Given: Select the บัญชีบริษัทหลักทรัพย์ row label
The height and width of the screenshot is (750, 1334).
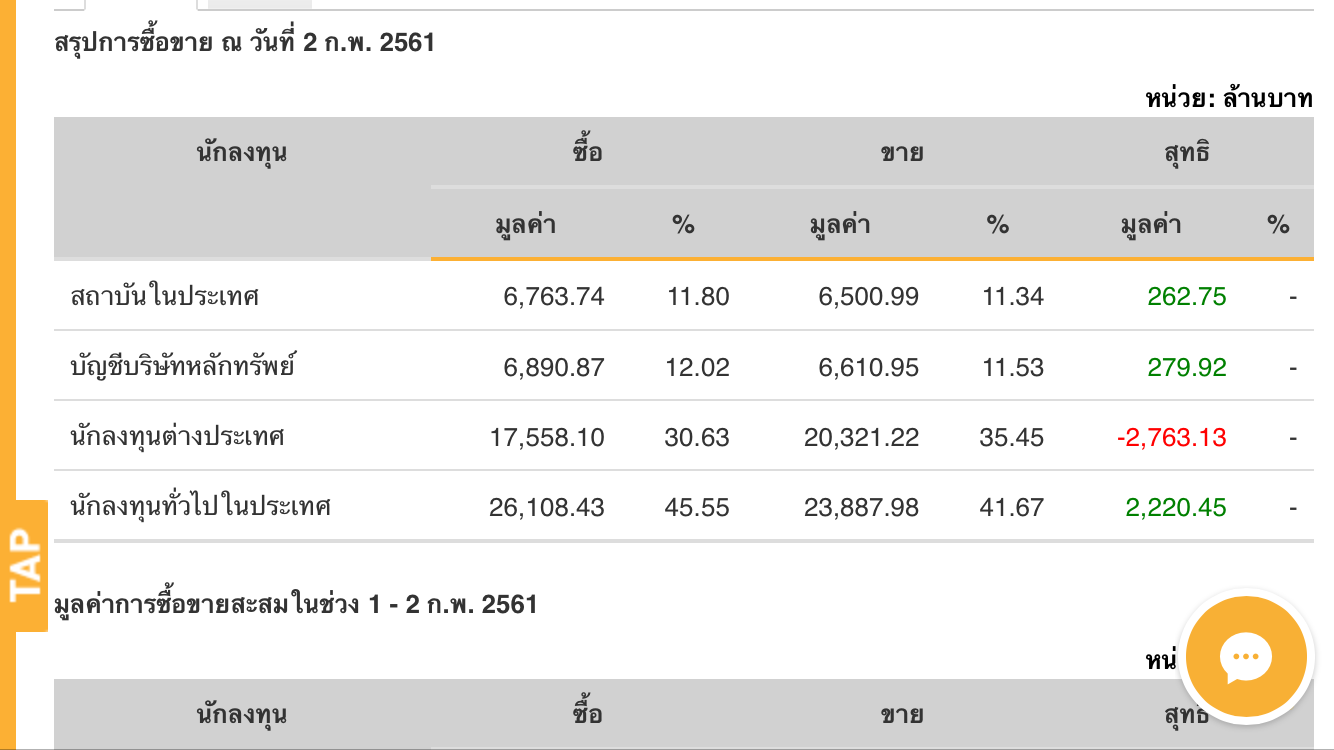Looking at the screenshot, I should click(183, 367).
